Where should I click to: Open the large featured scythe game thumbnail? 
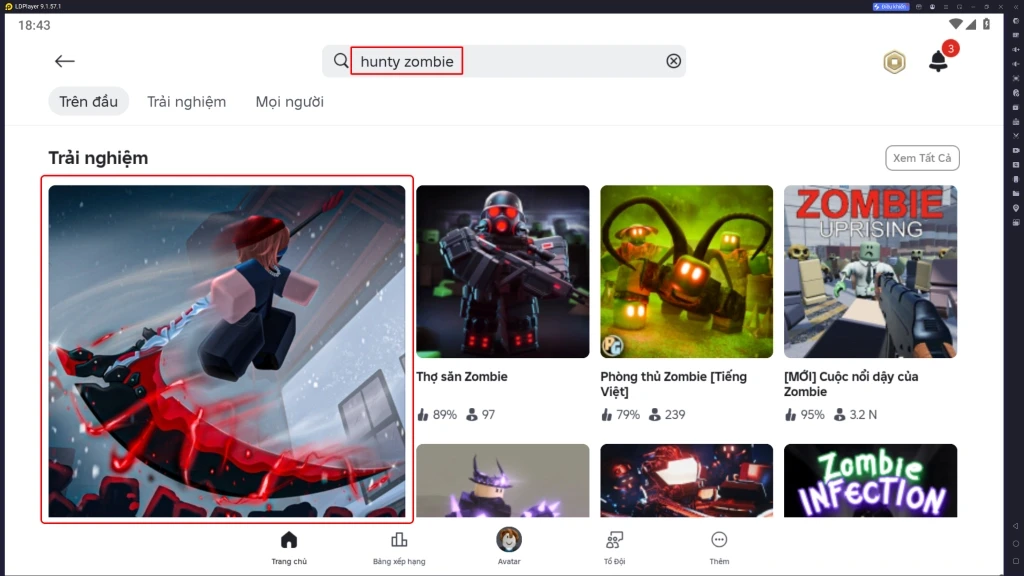(227, 350)
